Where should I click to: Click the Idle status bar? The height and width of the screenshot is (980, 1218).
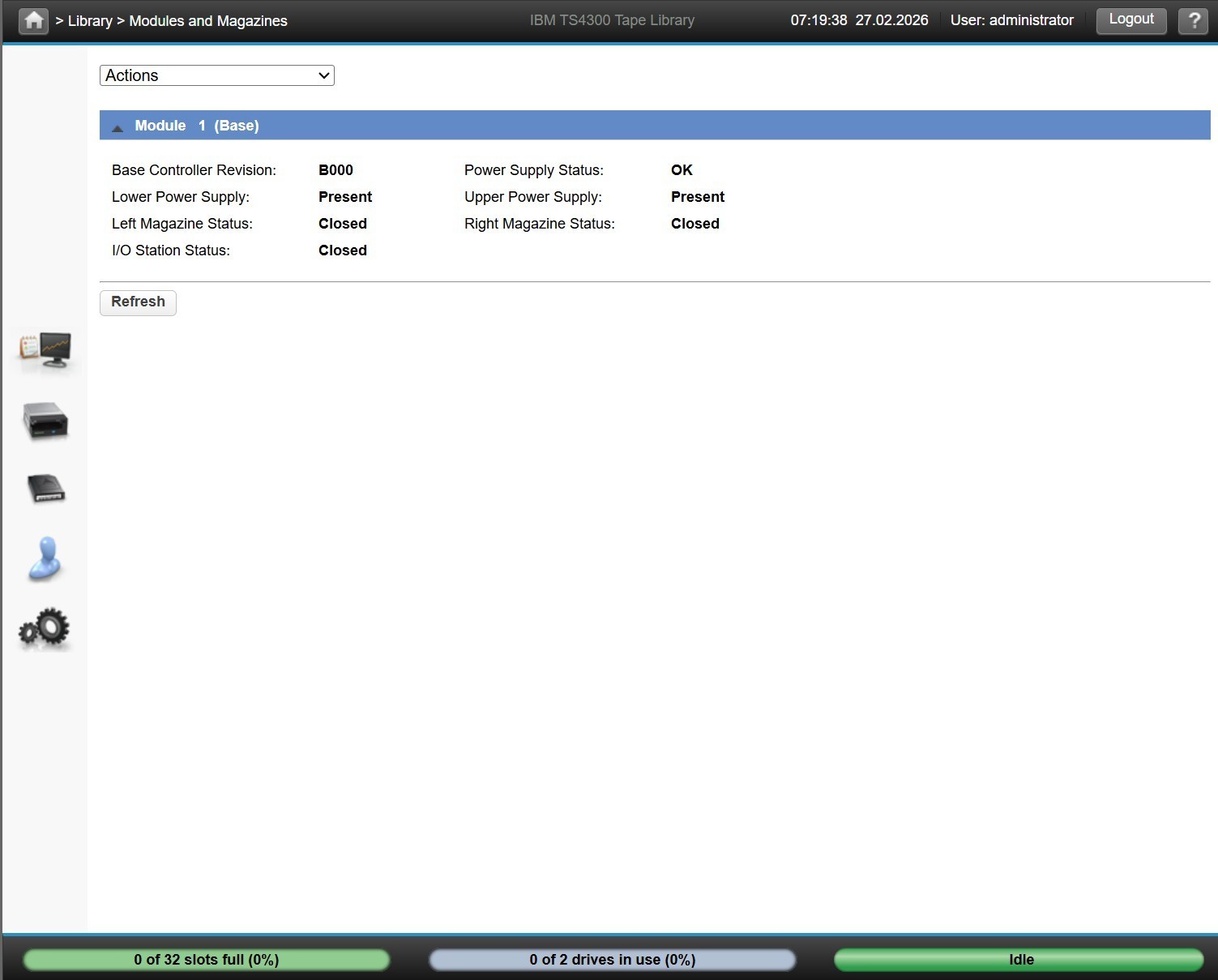click(1019, 960)
